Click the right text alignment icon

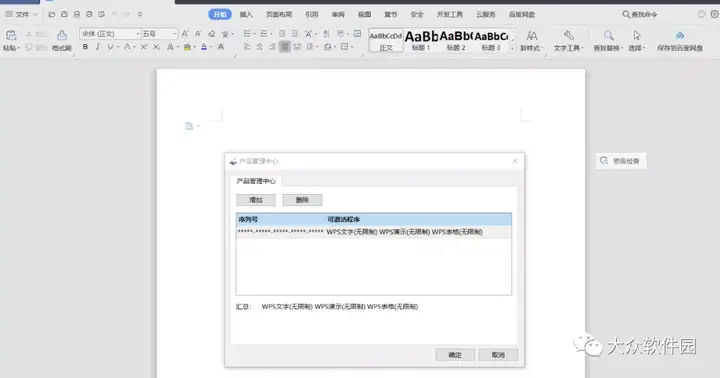click(x=272, y=47)
